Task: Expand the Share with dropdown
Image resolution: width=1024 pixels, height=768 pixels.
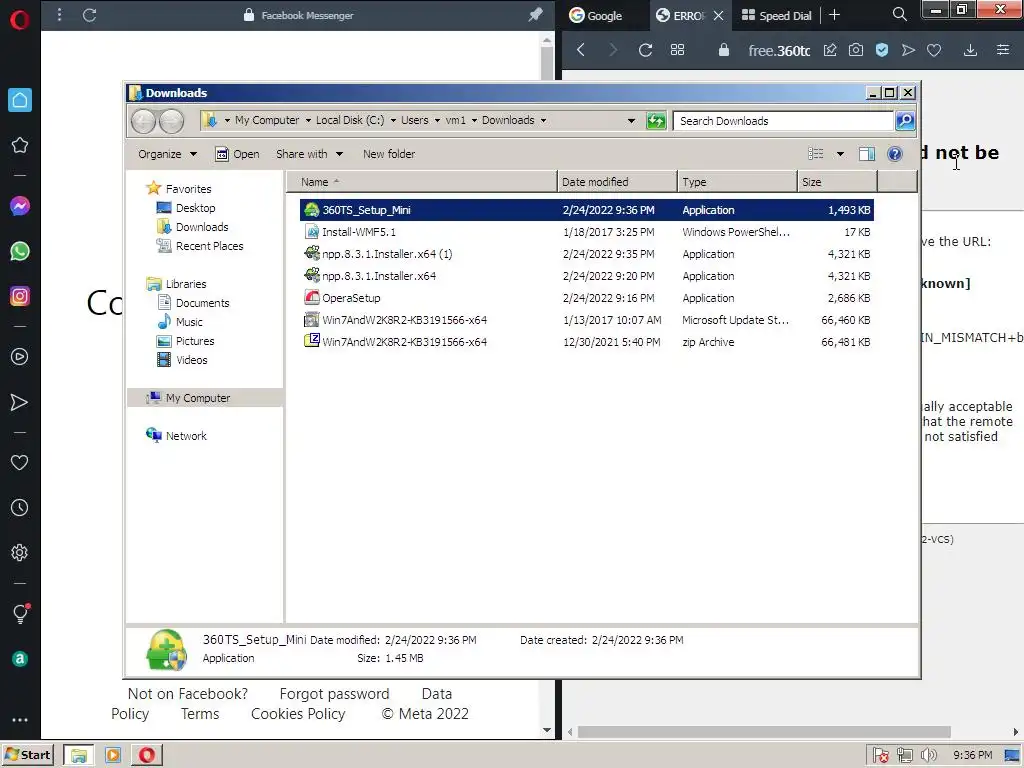Action: tap(309, 154)
